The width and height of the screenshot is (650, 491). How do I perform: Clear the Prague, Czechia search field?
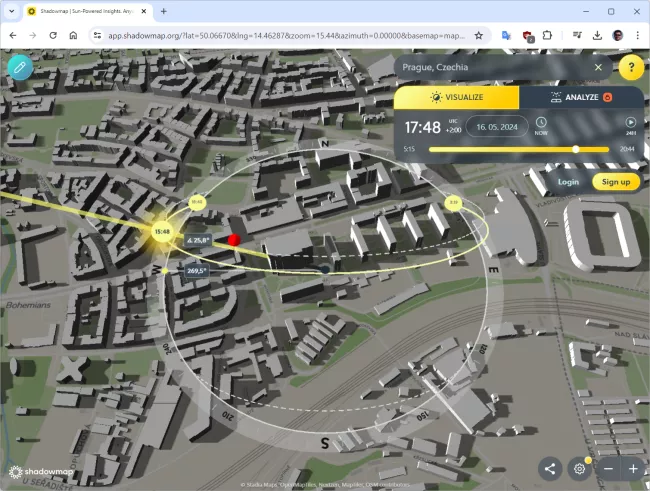click(598, 67)
